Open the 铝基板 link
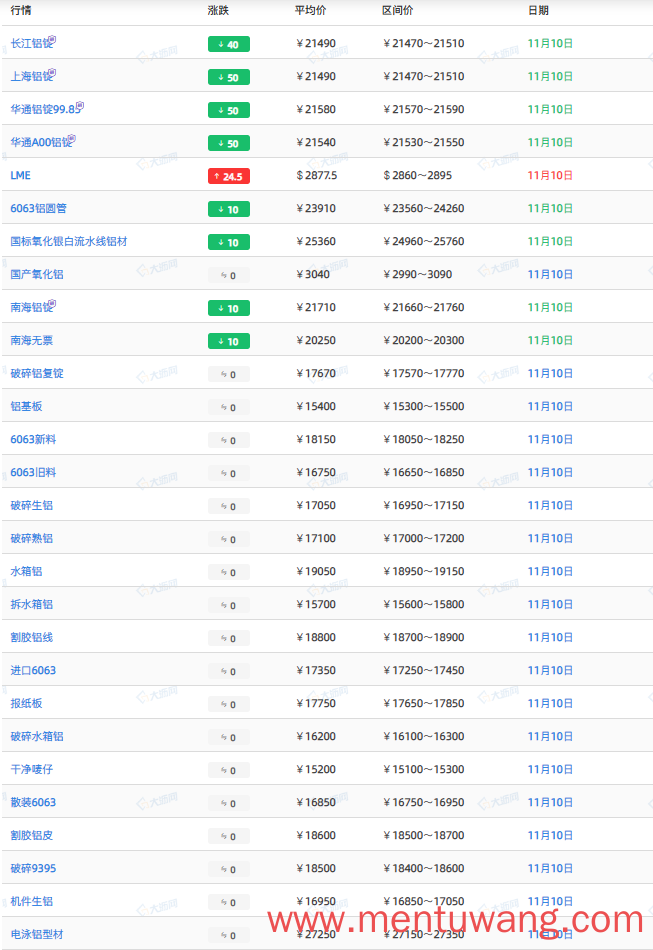The image size is (653, 950). click(26, 406)
